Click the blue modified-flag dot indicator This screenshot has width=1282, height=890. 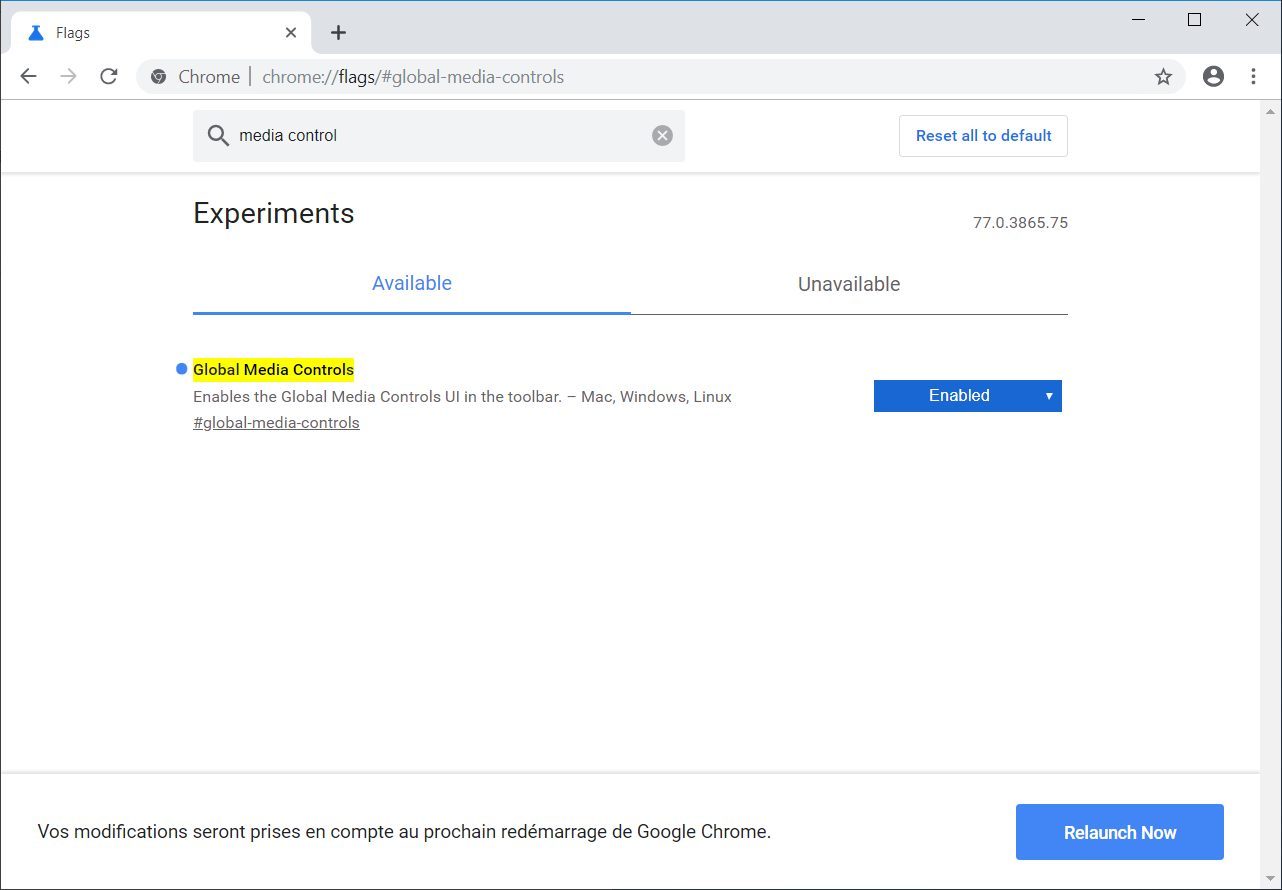(182, 369)
